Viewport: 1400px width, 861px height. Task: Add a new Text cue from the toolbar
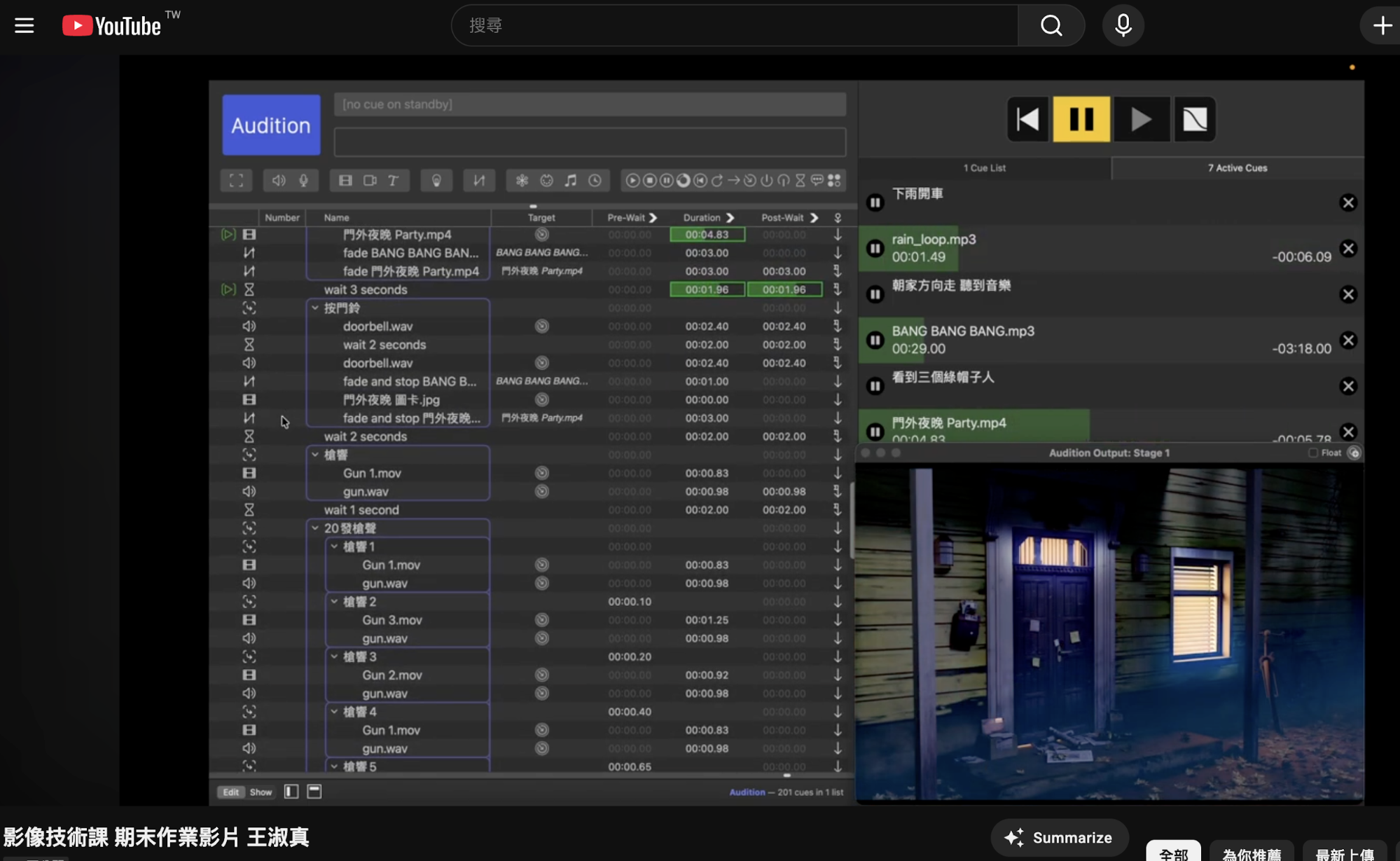tap(394, 181)
